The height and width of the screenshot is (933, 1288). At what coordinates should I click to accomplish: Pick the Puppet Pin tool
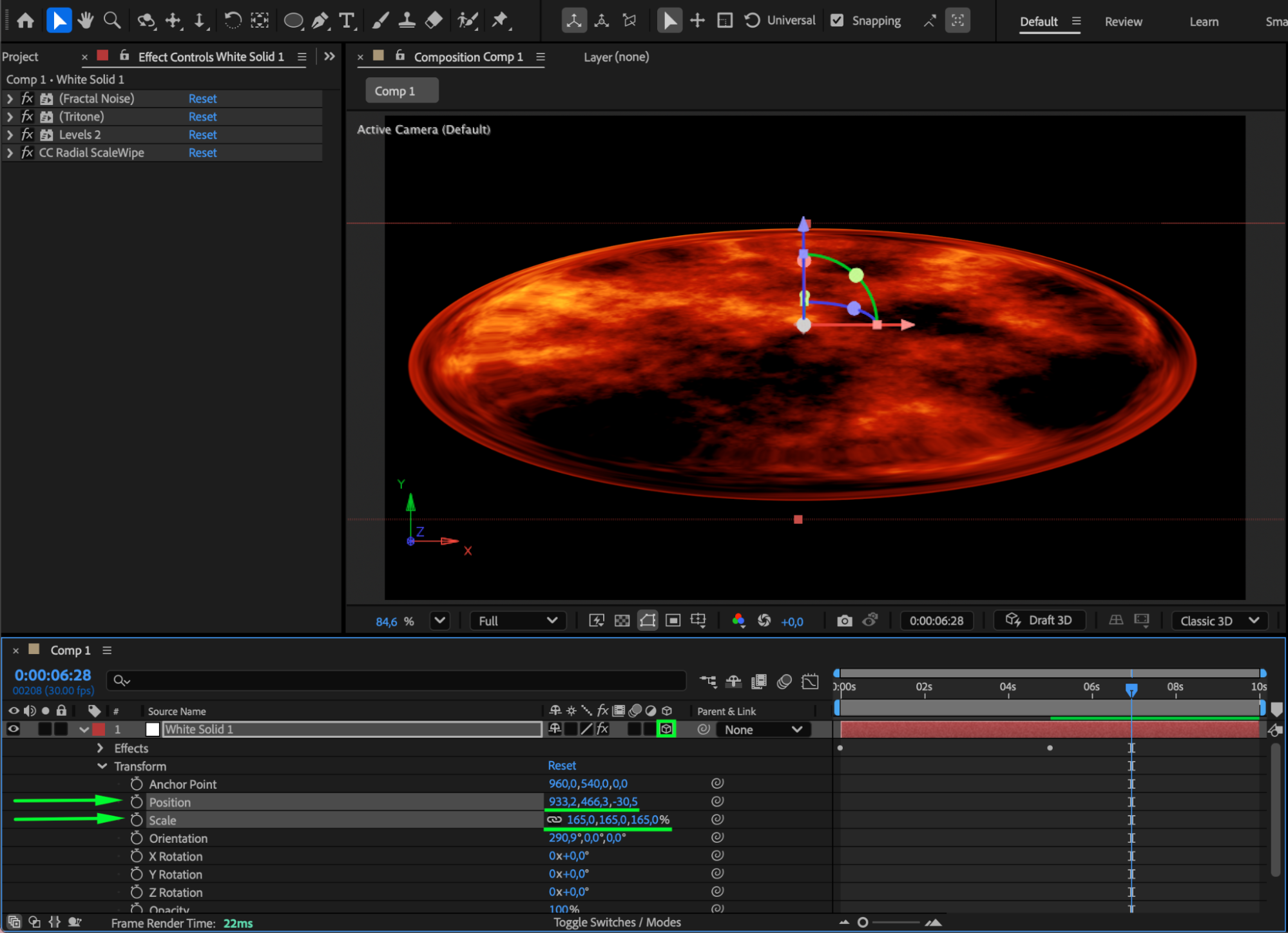pos(500,21)
